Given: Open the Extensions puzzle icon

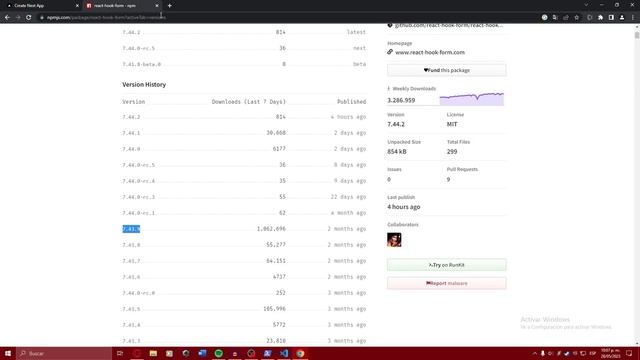Looking at the screenshot, I should tap(600, 18).
